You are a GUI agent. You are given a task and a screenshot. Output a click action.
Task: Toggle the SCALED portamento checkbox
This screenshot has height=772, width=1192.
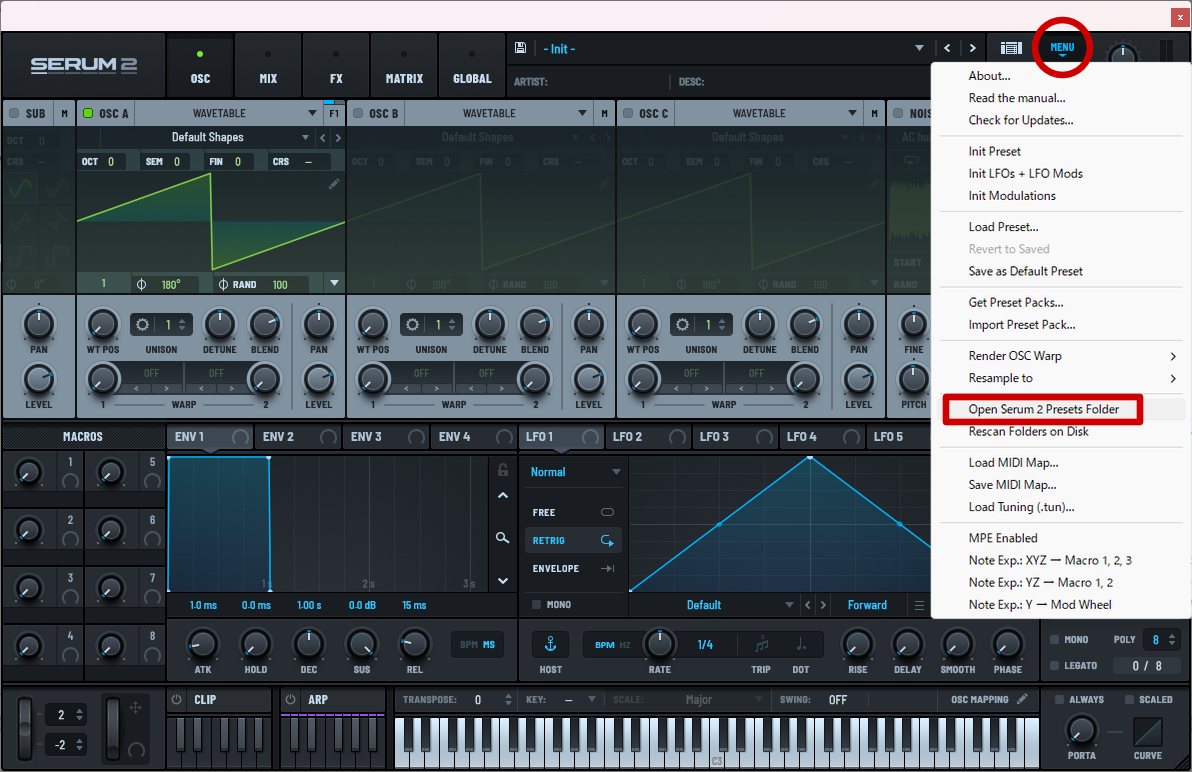[1130, 699]
